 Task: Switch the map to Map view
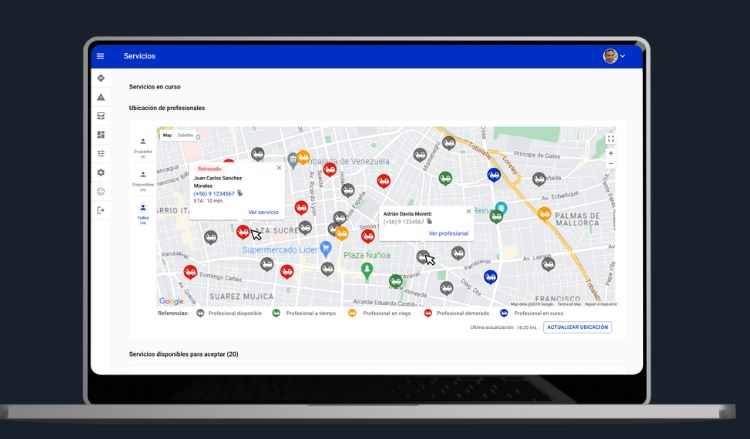[x=168, y=135]
